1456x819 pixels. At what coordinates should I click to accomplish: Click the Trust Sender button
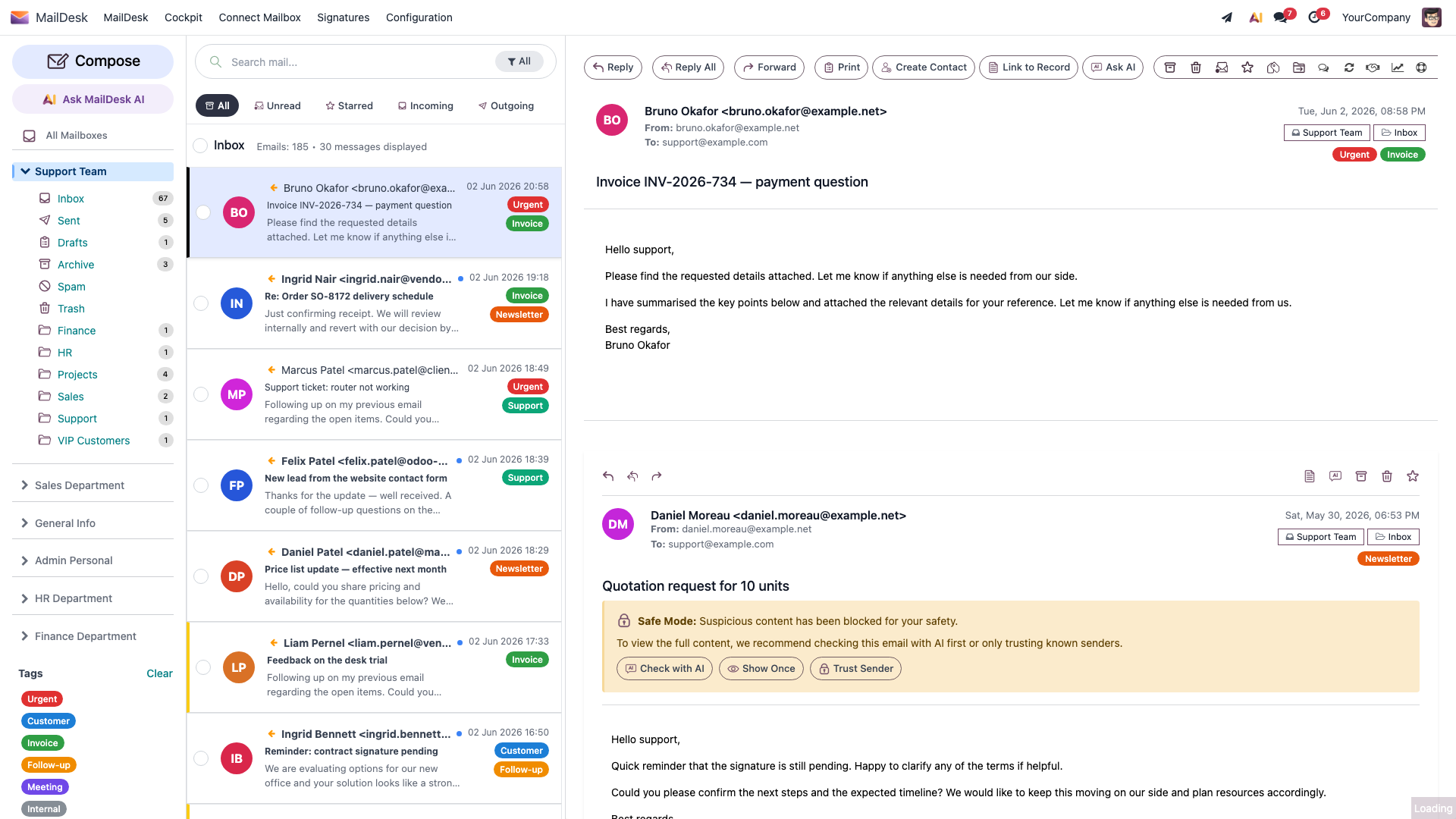pyautogui.click(x=855, y=668)
